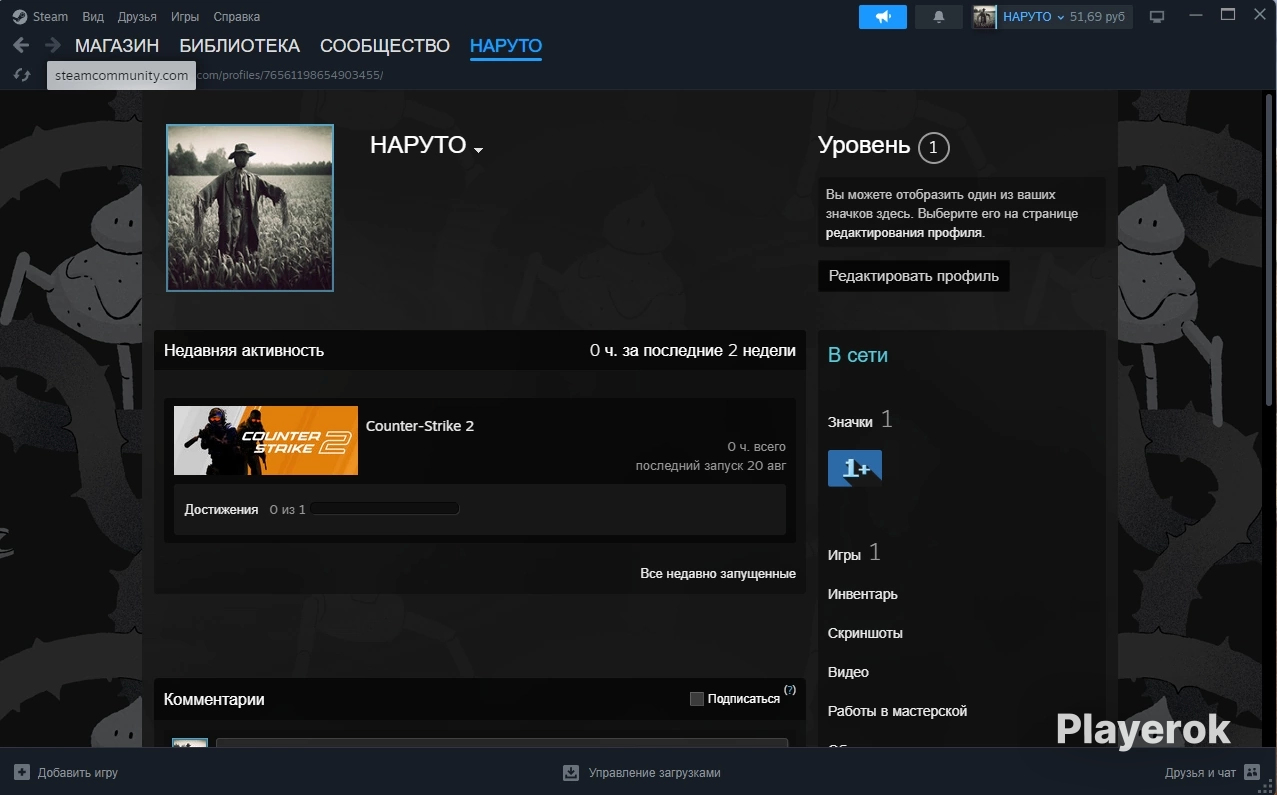
Task: Open the редактирования профиля link
Action: (x=904, y=232)
